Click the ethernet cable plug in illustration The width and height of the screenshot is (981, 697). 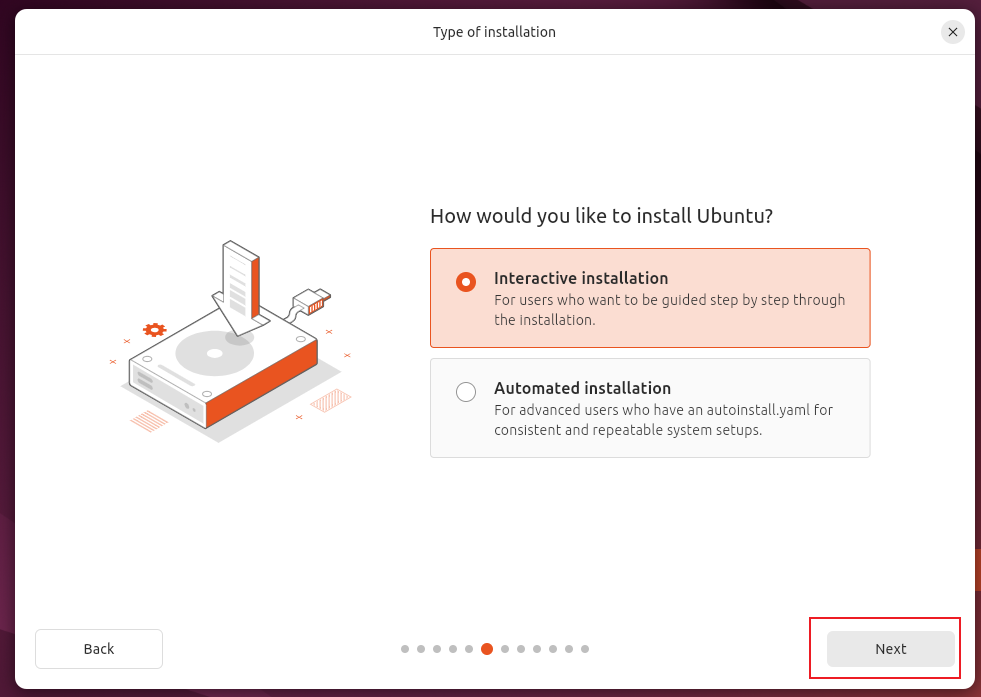pos(312,299)
